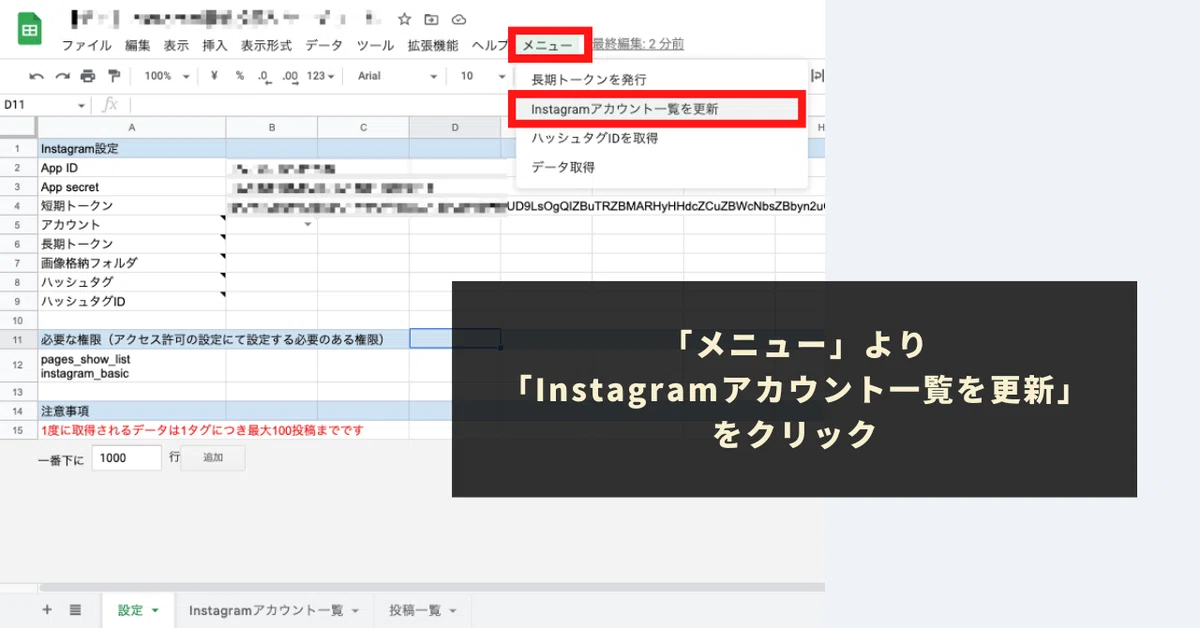Activate the paint format roller
Viewport: 1200px width, 628px height.
click(113, 76)
